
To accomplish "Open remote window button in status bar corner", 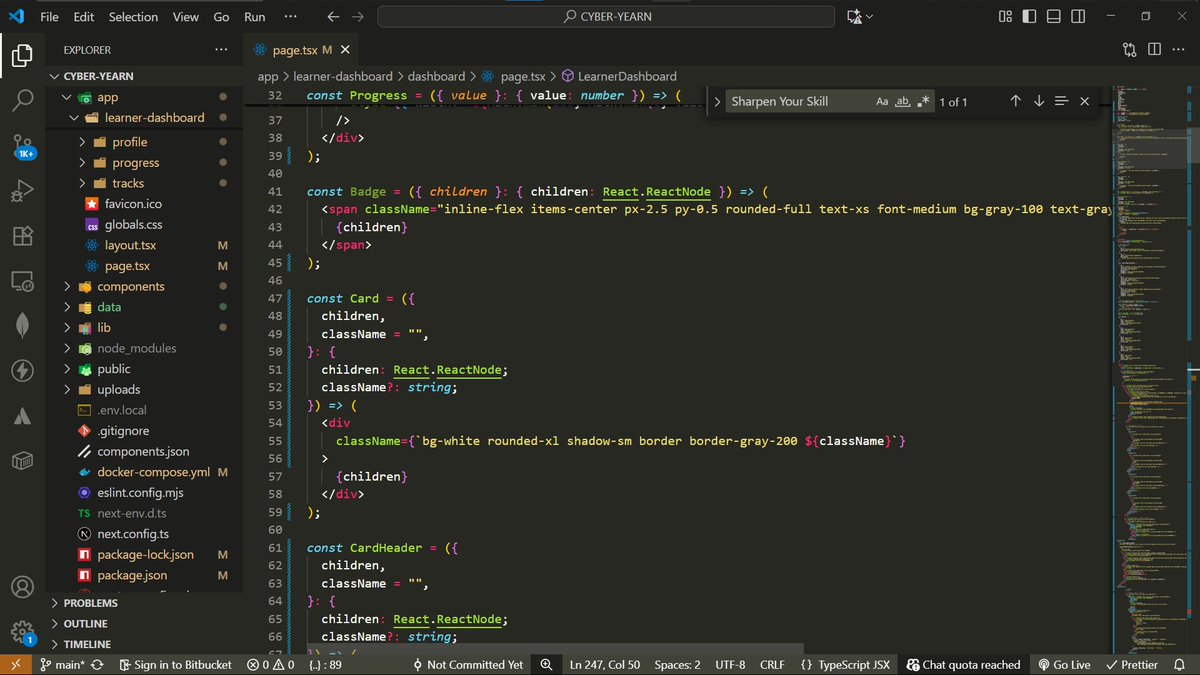I will pyautogui.click(x=15, y=664).
